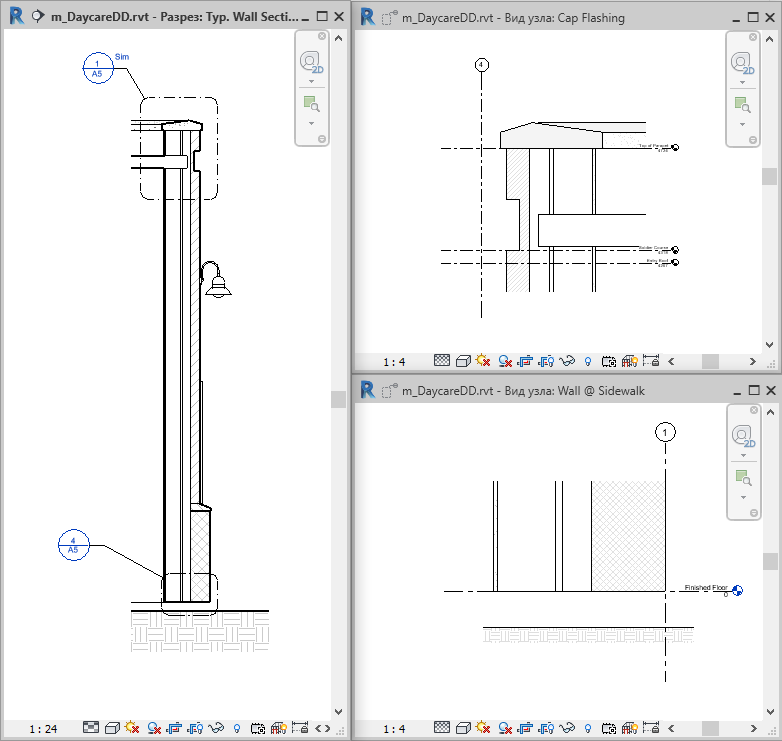Toggle Shadows in Cap Flashing view
This screenshot has height=741, width=782.
[505, 361]
